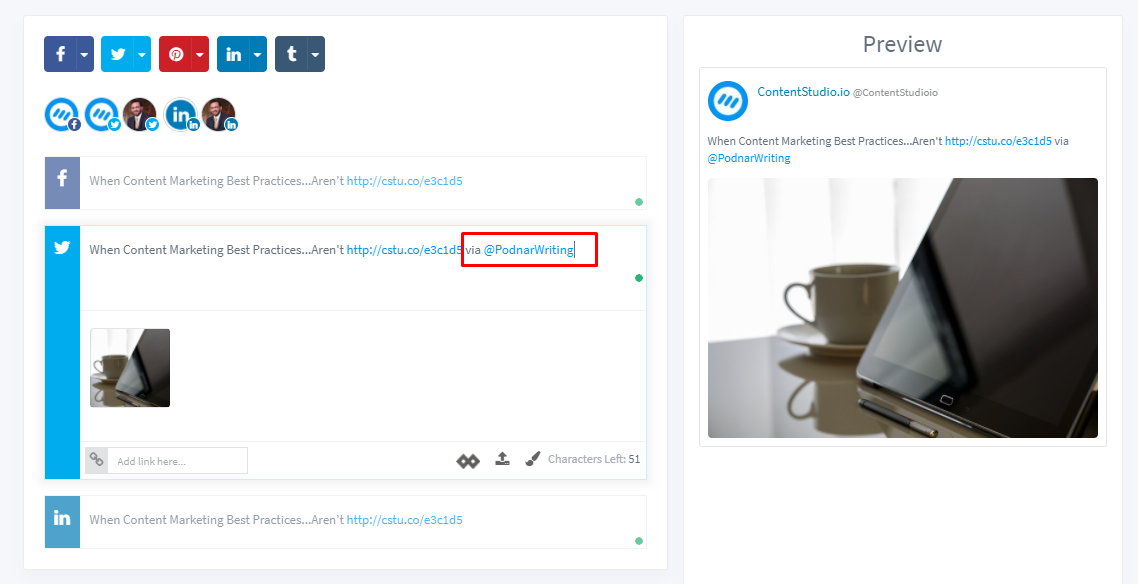Screen dimensions: 1138x584
Task: Click the attached image thumbnail in the tweet
Action: 129,367
